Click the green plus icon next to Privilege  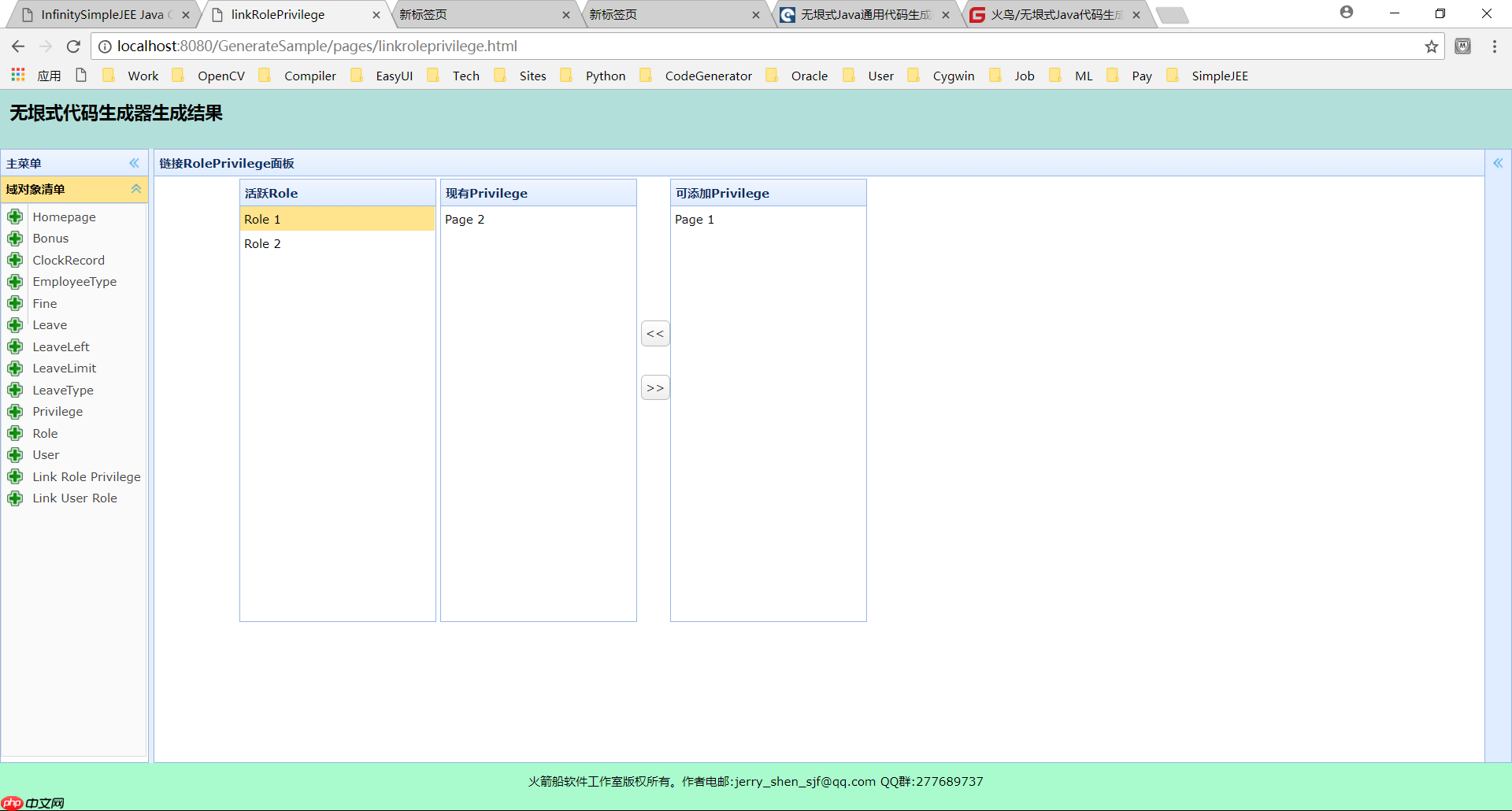click(x=15, y=412)
